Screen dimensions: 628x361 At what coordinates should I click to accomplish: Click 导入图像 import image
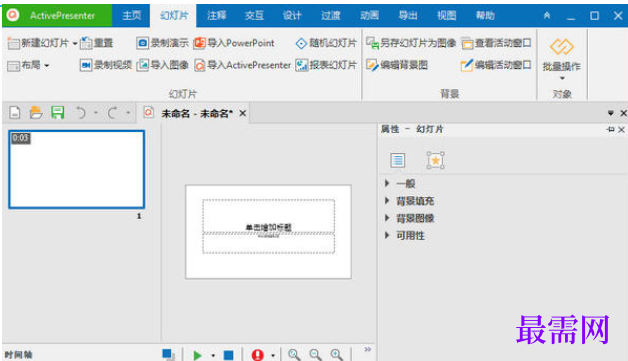162,65
